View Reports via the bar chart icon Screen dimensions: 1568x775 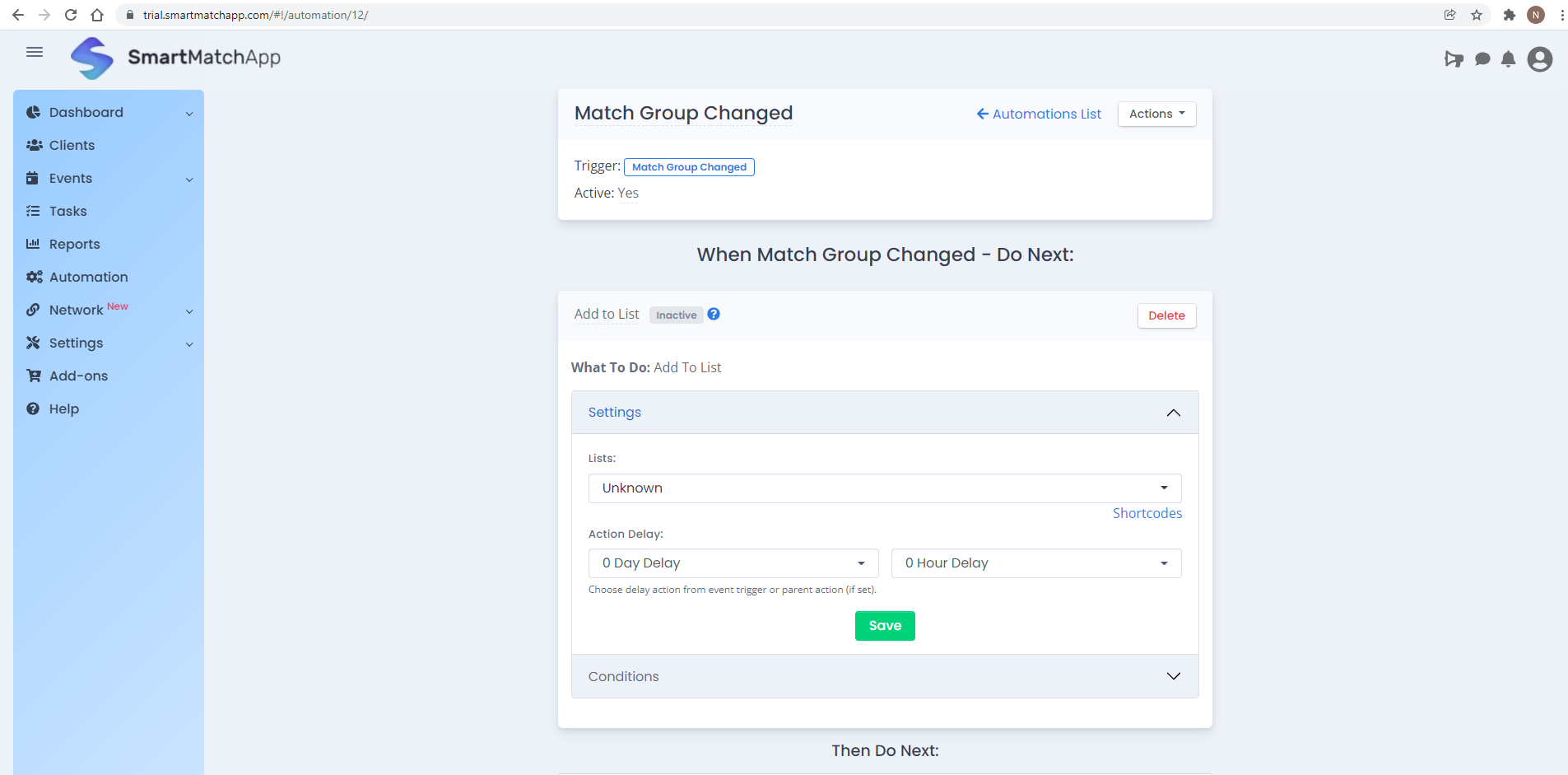[33, 244]
